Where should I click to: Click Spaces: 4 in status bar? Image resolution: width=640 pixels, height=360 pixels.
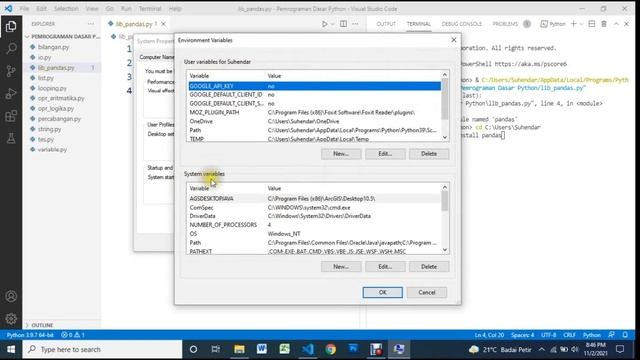522,335
